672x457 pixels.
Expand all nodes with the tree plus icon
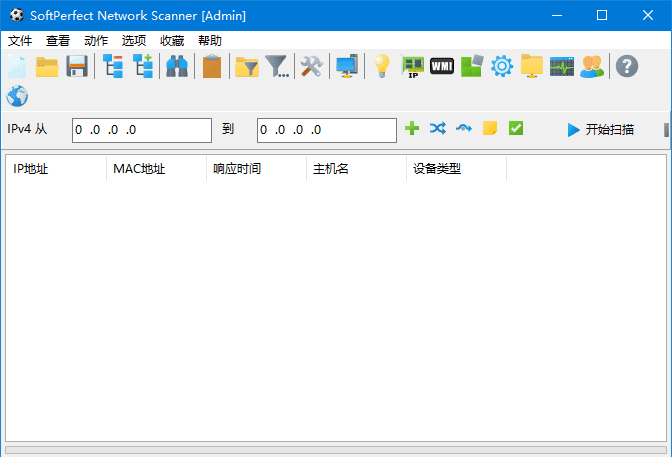click(143, 66)
